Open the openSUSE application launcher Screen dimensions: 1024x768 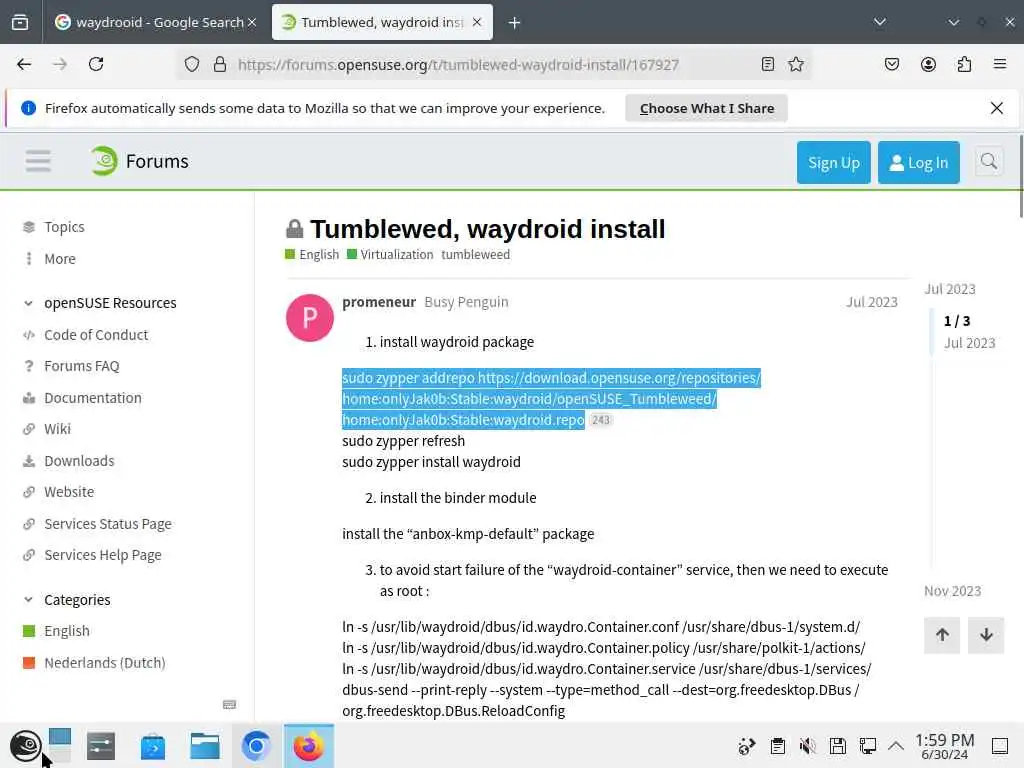coord(25,746)
